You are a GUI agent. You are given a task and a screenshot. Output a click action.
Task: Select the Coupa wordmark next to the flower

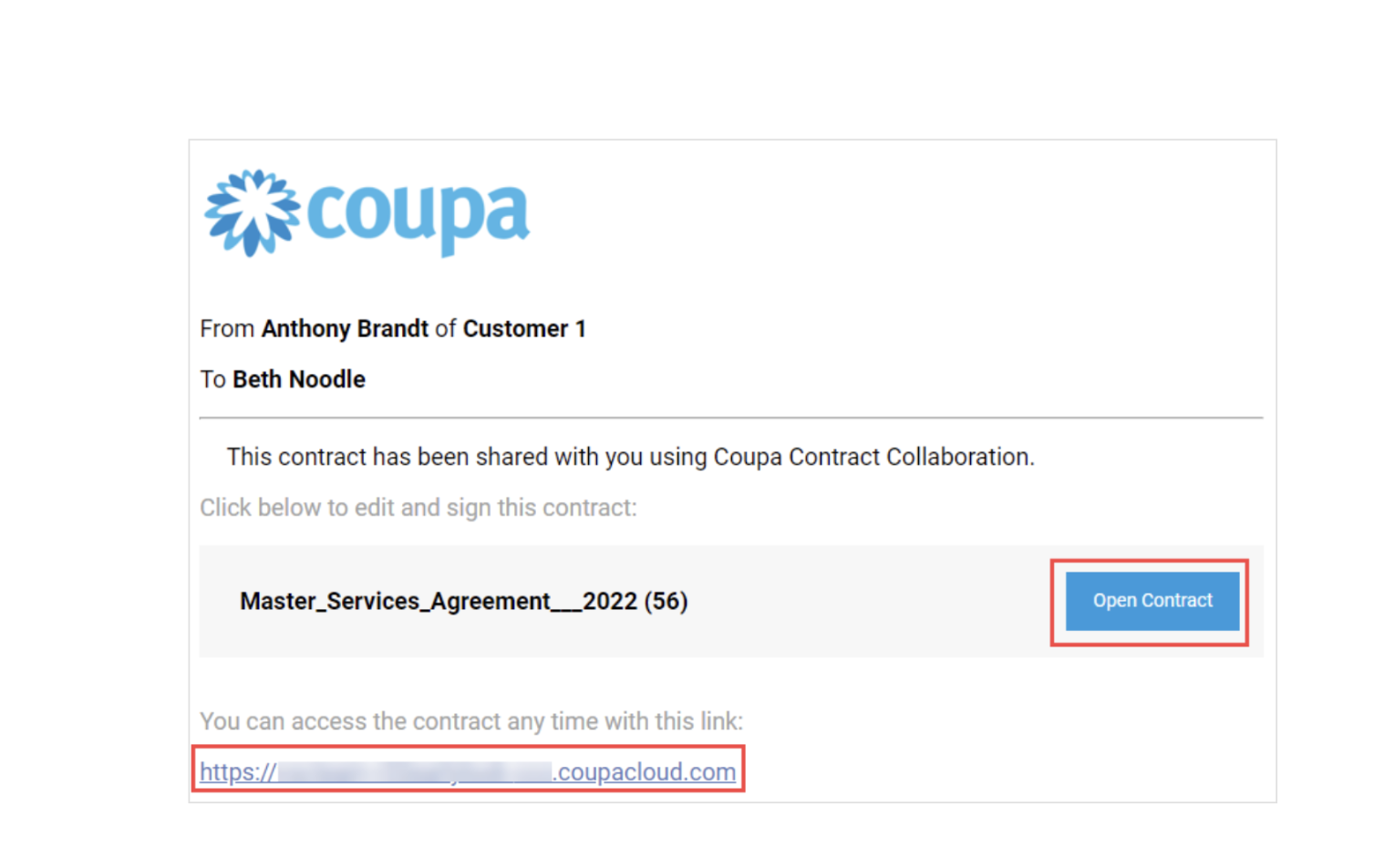coord(419,214)
